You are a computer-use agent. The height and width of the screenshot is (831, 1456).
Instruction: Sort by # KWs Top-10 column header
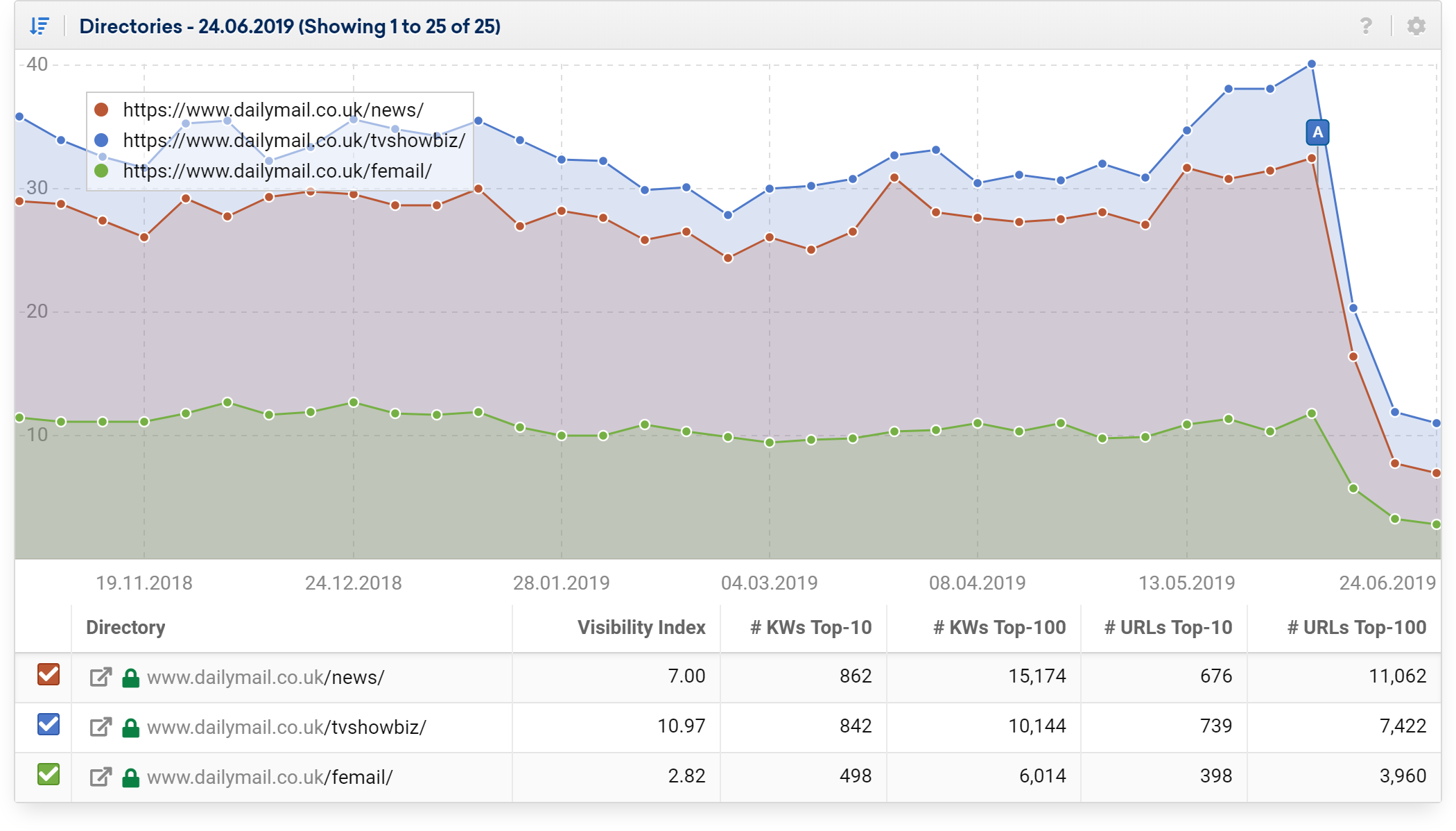pyautogui.click(x=811, y=628)
